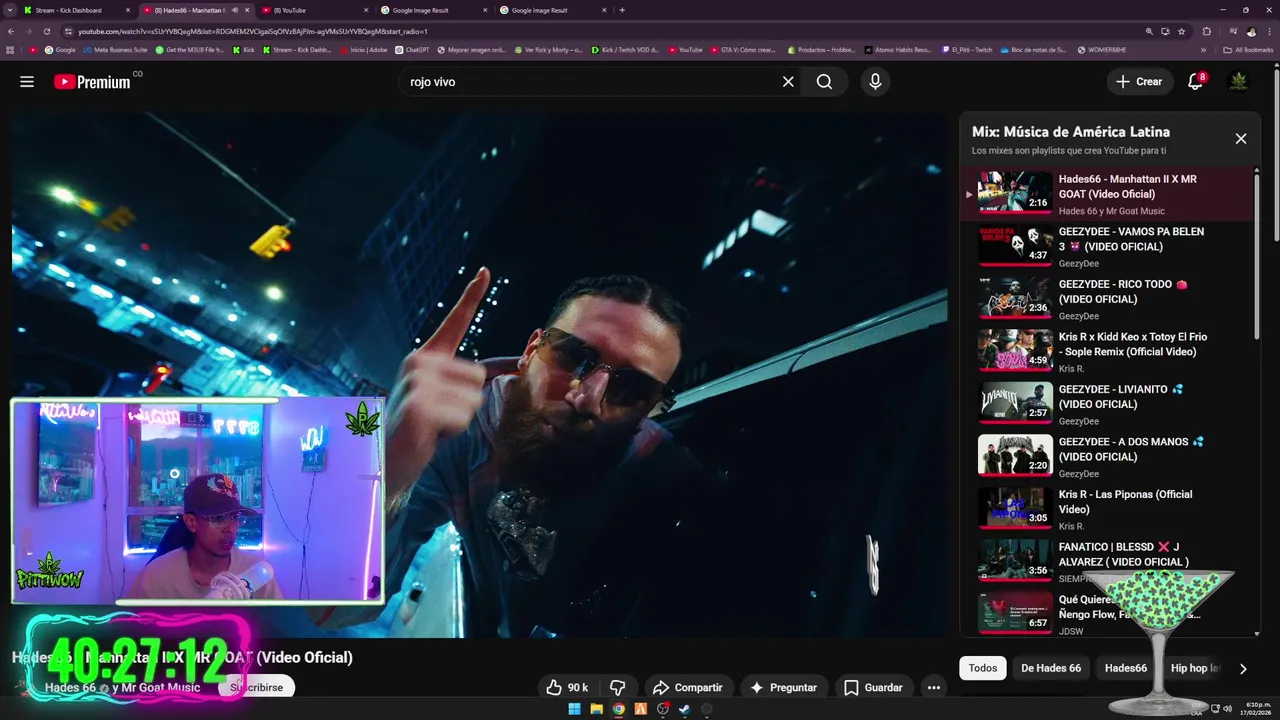Open browser extensions puzzle icon

tap(1207, 31)
